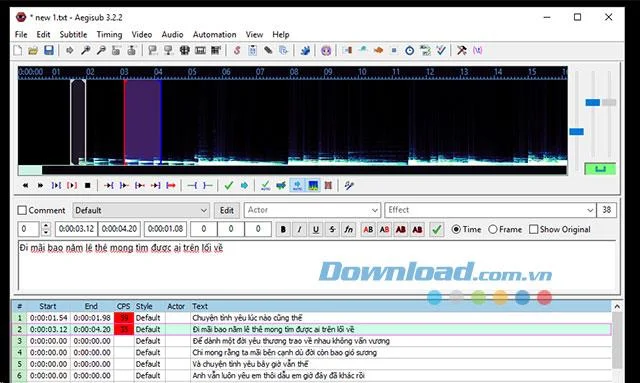Apply bold with B button

(283, 229)
